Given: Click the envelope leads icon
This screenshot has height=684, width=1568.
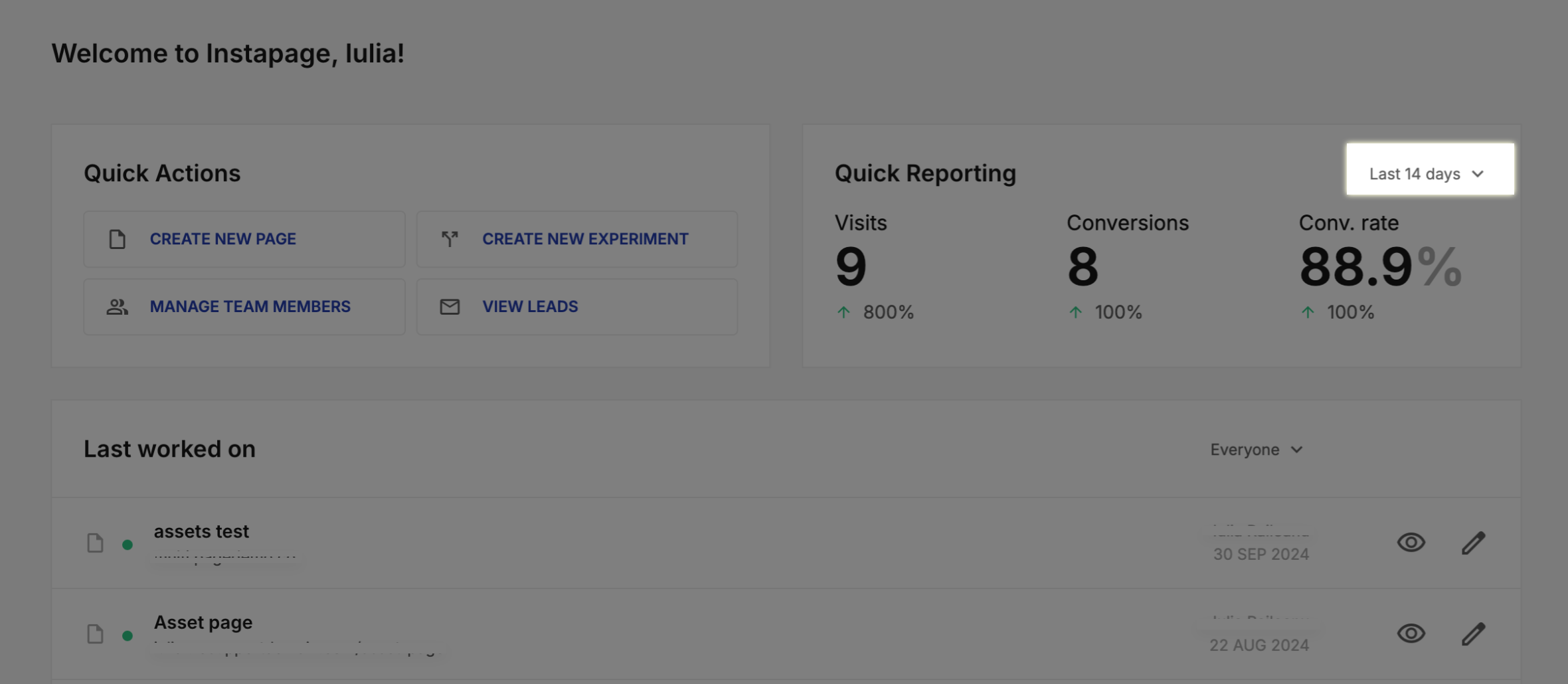Looking at the screenshot, I should [450, 307].
